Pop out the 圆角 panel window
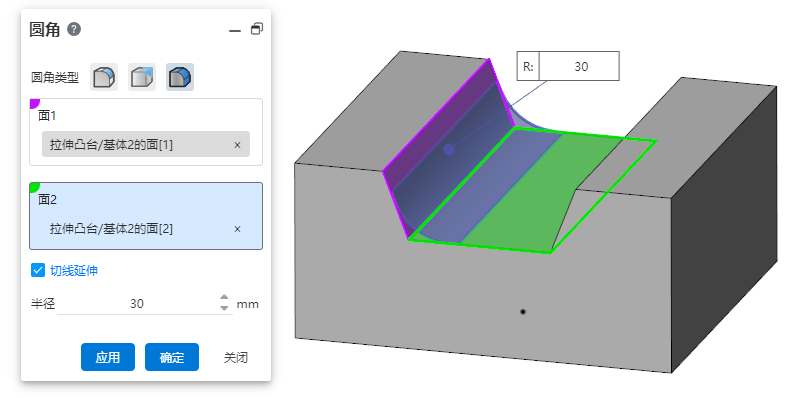 coord(257,29)
